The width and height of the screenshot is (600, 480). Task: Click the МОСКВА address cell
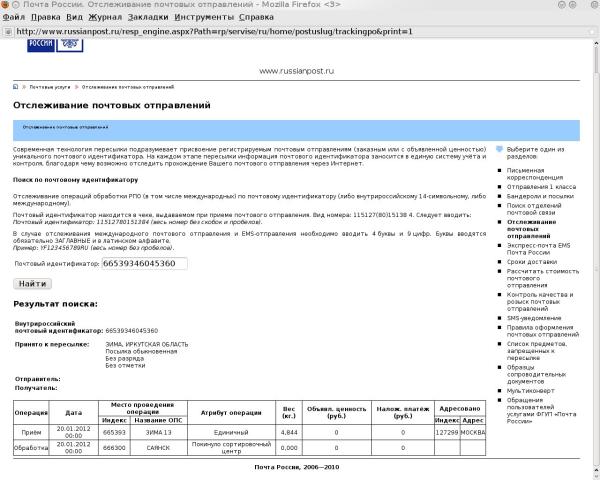(473, 433)
